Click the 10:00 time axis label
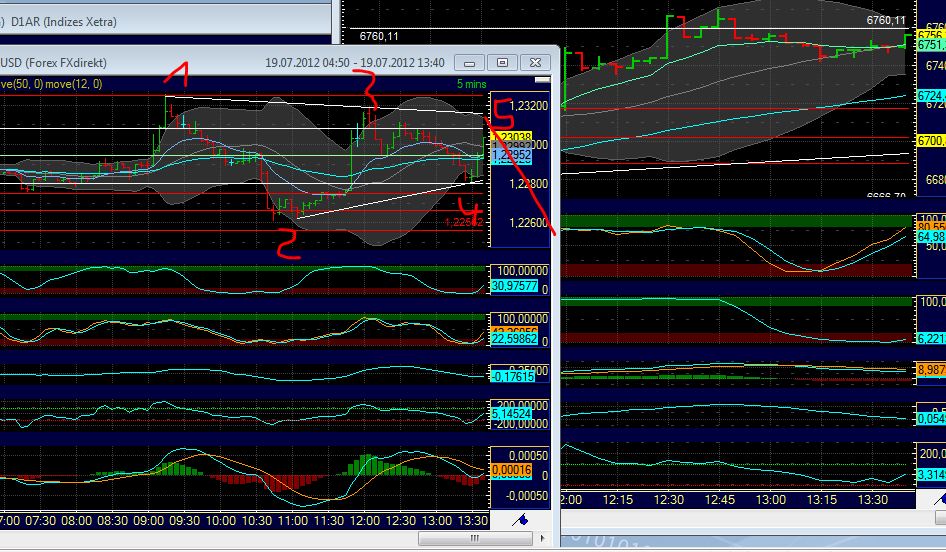946x552 pixels. (x=221, y=521)
